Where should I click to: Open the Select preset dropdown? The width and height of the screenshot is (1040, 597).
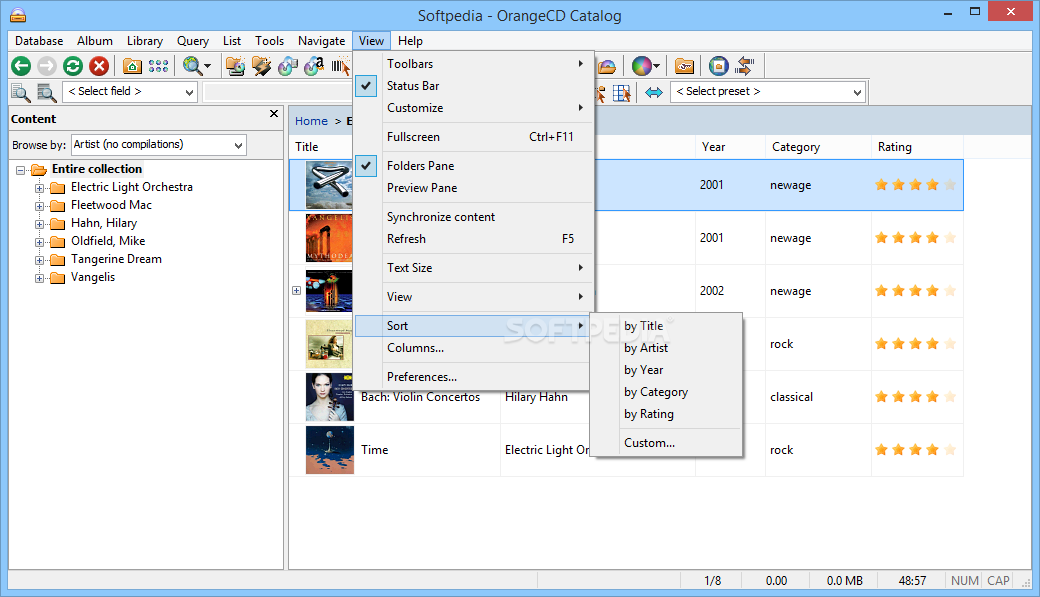767,92
